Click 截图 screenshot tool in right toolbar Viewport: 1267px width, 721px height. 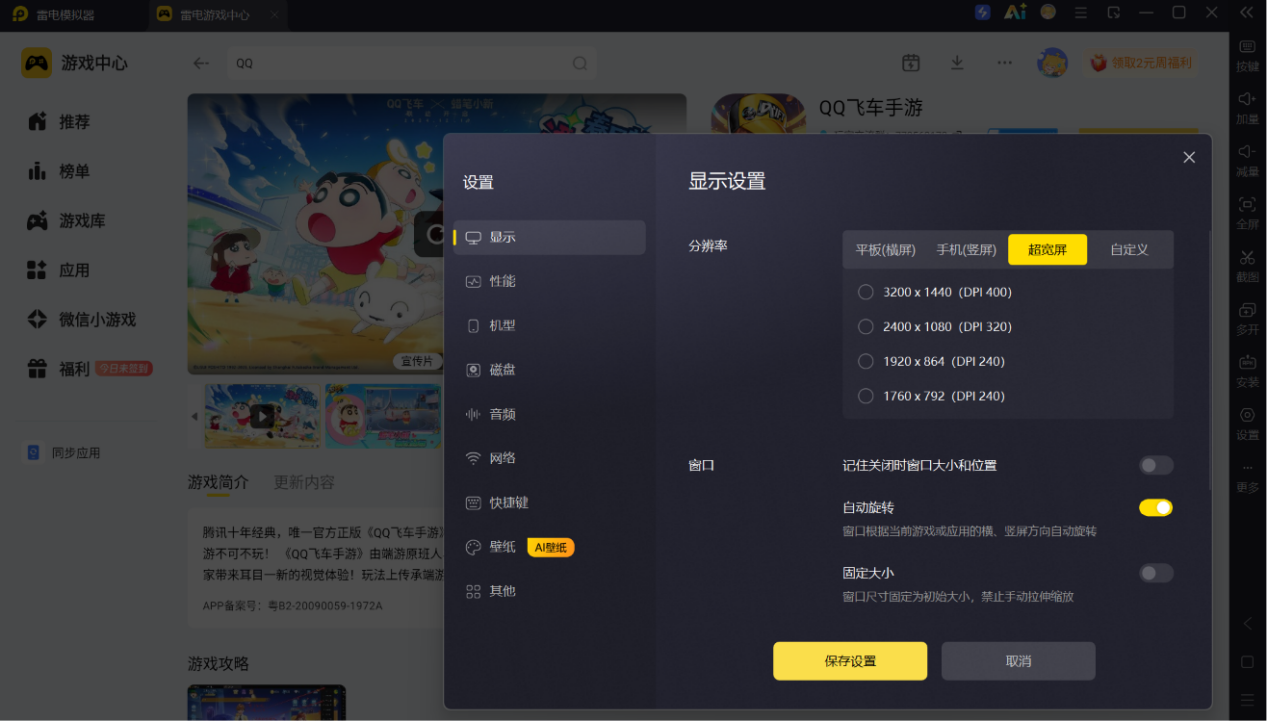(x=1247, y=266)
